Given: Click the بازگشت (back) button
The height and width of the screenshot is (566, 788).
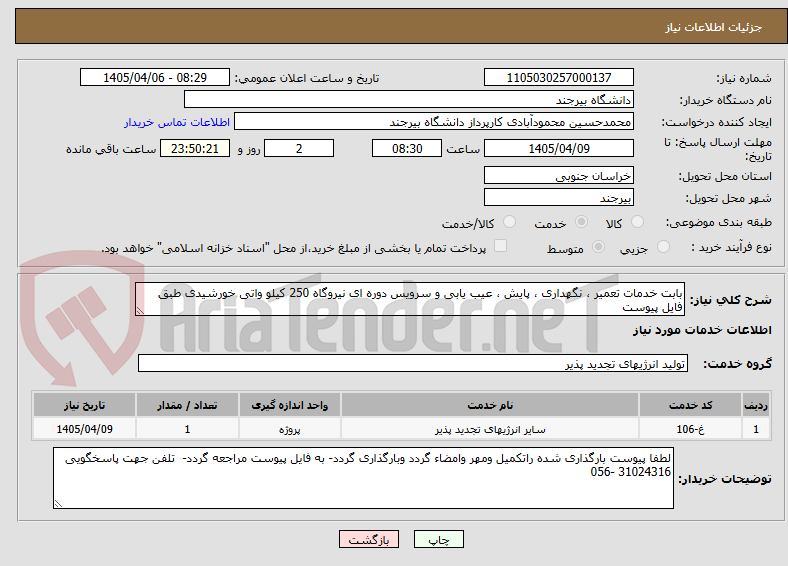Looking at the screenshot, I should [369, 539].
